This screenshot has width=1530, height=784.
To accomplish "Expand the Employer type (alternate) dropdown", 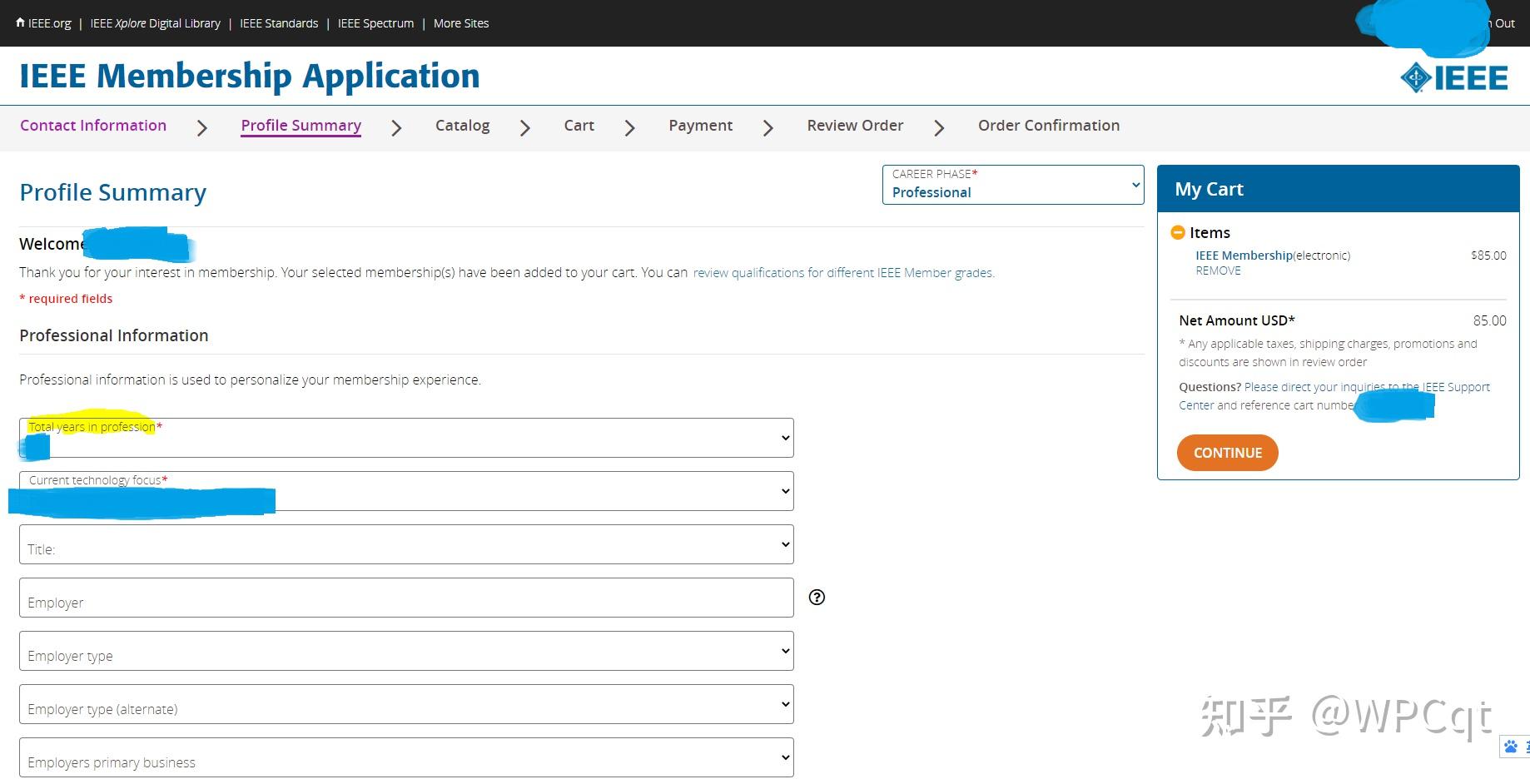I will [406, 704].
